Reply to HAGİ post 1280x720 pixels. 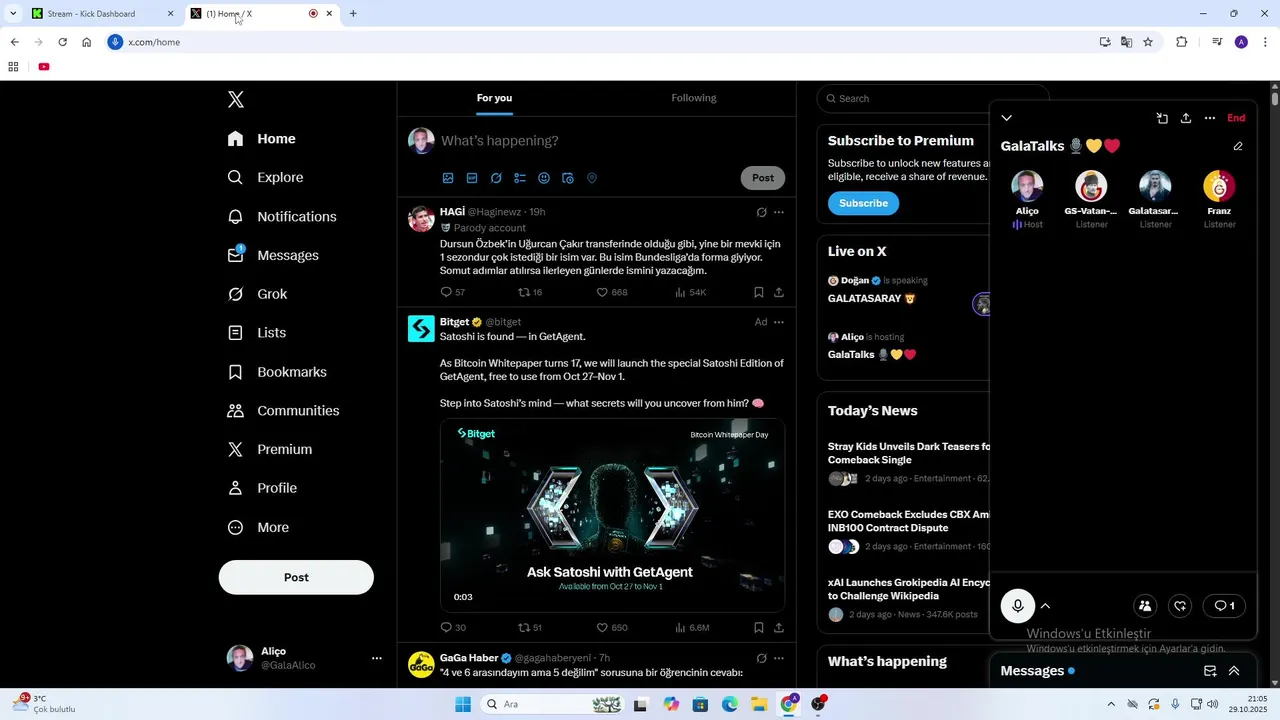coord(453,292)
